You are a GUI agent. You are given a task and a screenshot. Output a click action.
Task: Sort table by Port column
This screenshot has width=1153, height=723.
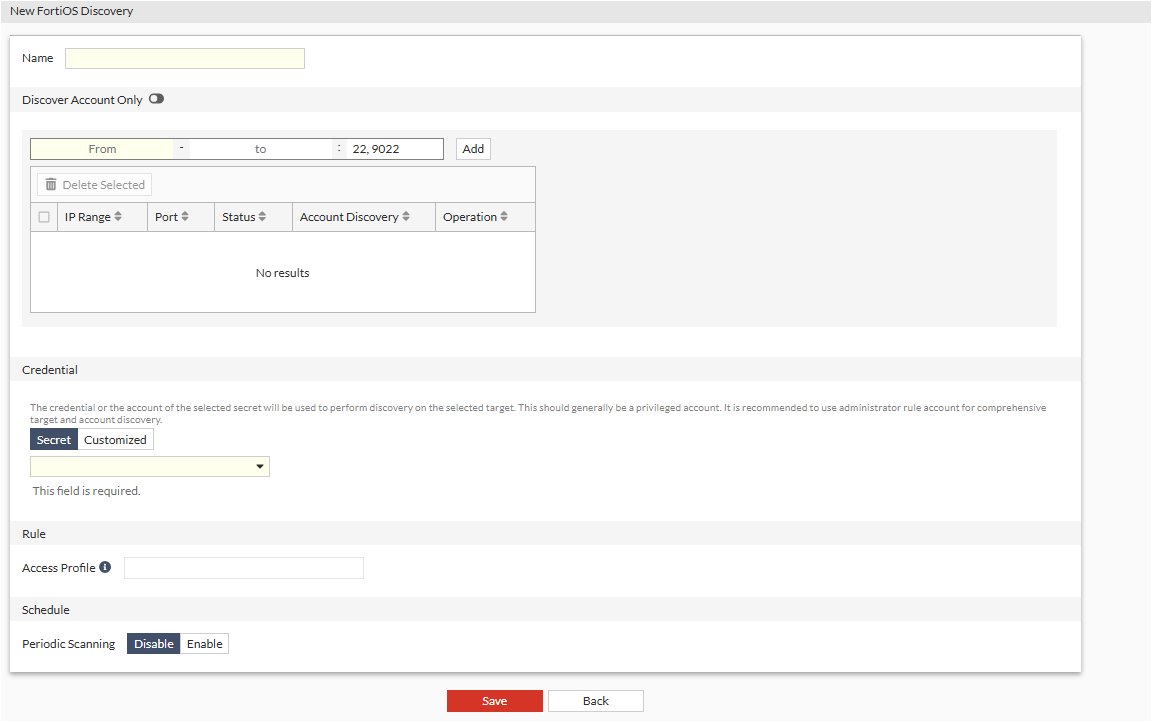point(180,217)
